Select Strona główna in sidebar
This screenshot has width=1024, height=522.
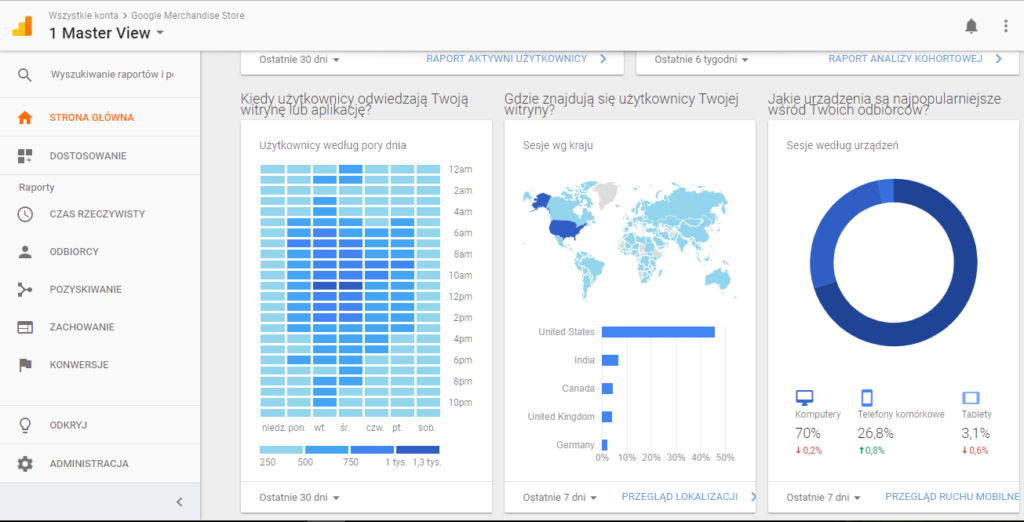[100, 118]
